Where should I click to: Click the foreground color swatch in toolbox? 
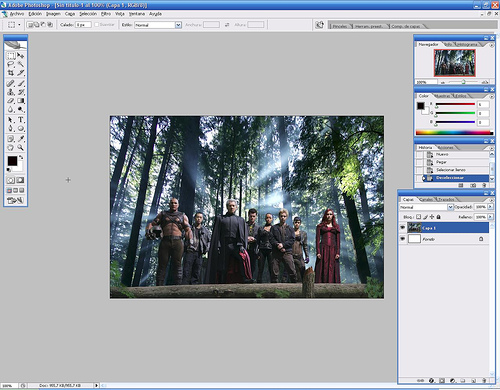[12, 161]
